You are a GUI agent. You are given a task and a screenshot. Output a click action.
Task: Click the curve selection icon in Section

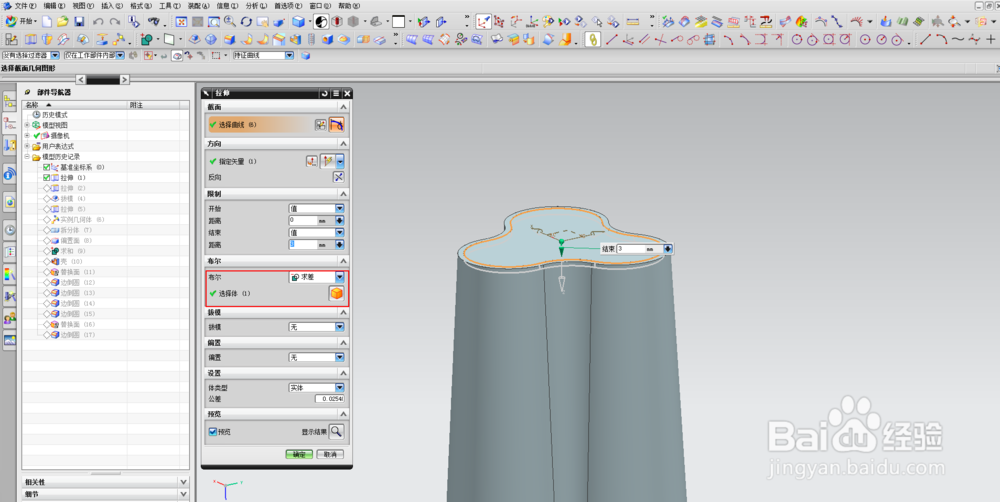[337, 125]
